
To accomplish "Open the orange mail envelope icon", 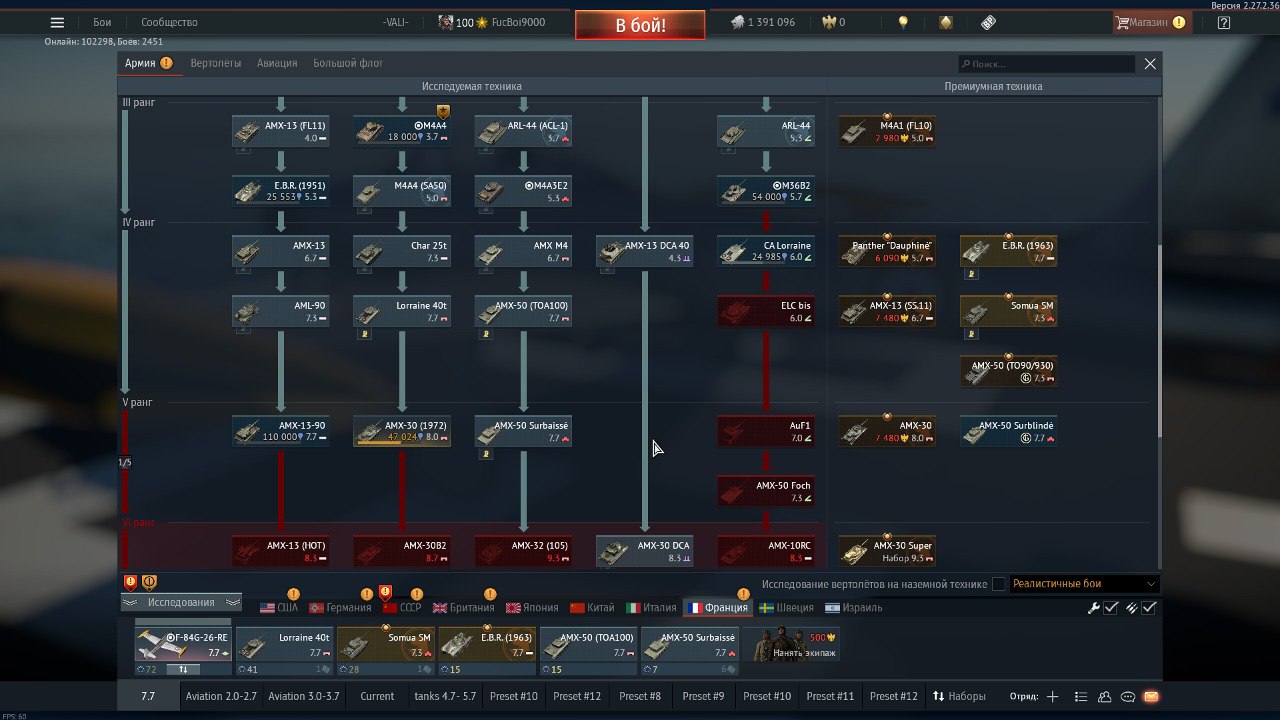I will click(x=1151, y=696).
